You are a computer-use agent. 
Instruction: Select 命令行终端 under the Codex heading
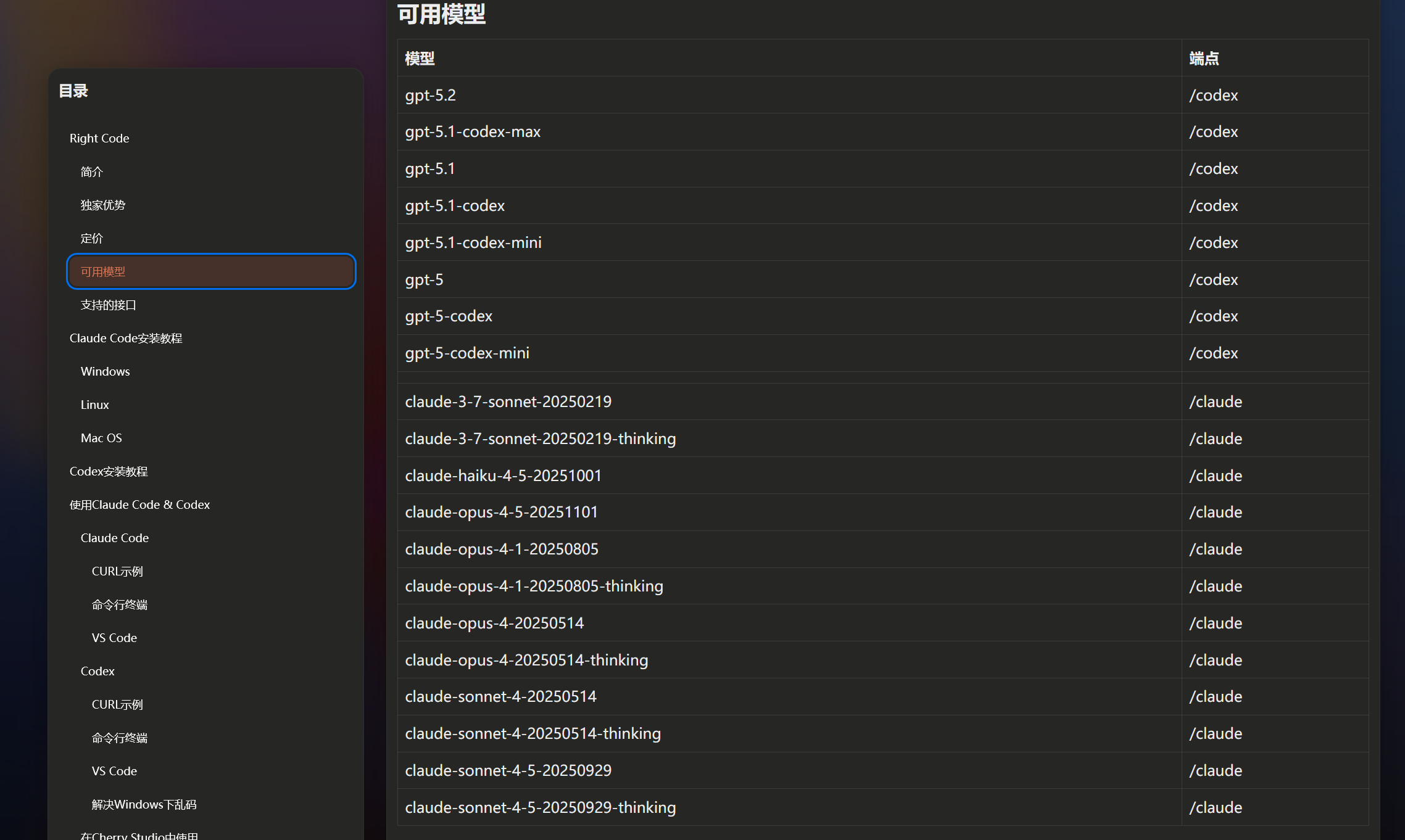click(x=120, y=738)
